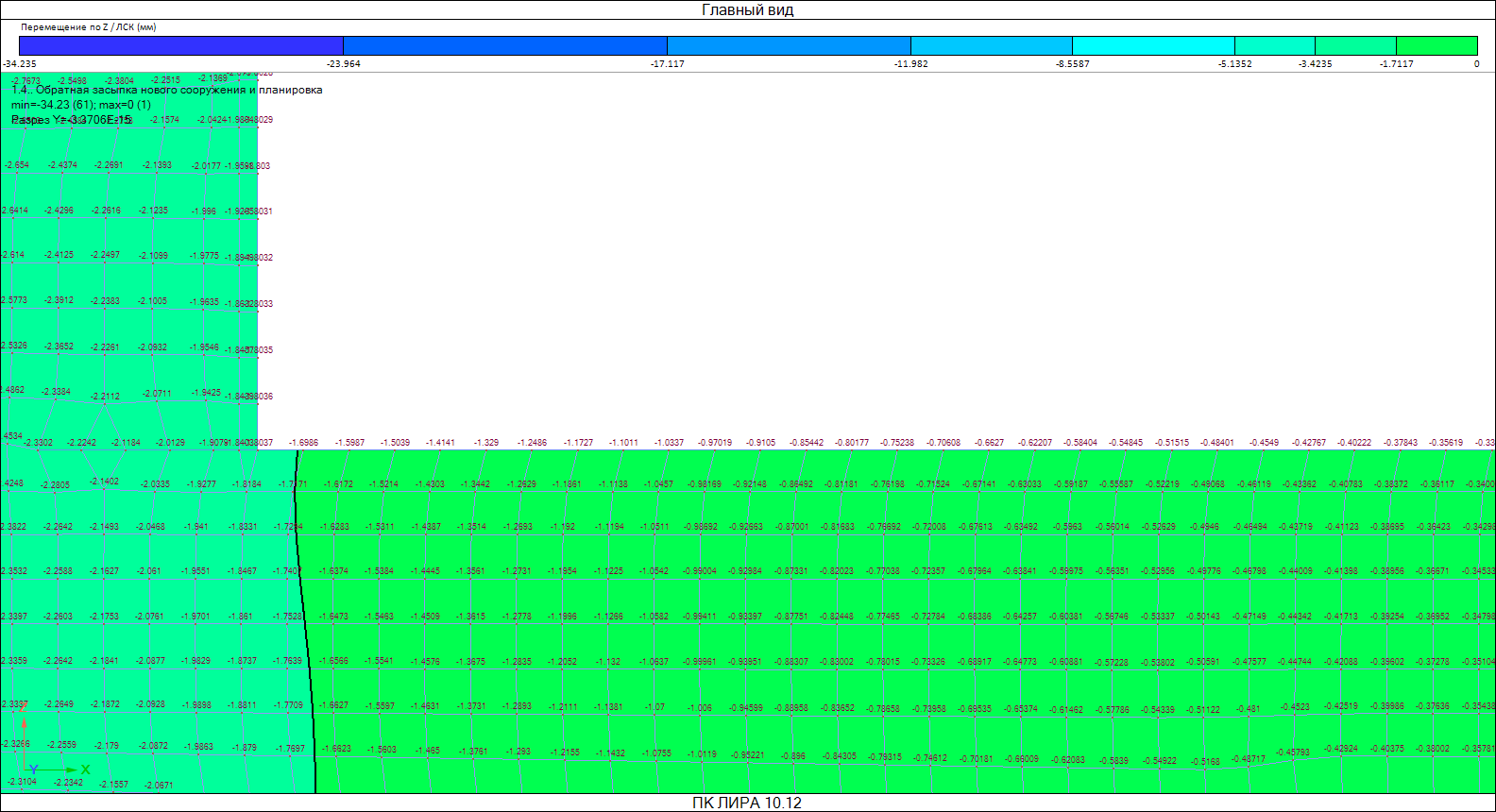The height and width of the screenshot is (812, 1496).
Task: Click the legend band right of -23.964
Action: point(504,45)
